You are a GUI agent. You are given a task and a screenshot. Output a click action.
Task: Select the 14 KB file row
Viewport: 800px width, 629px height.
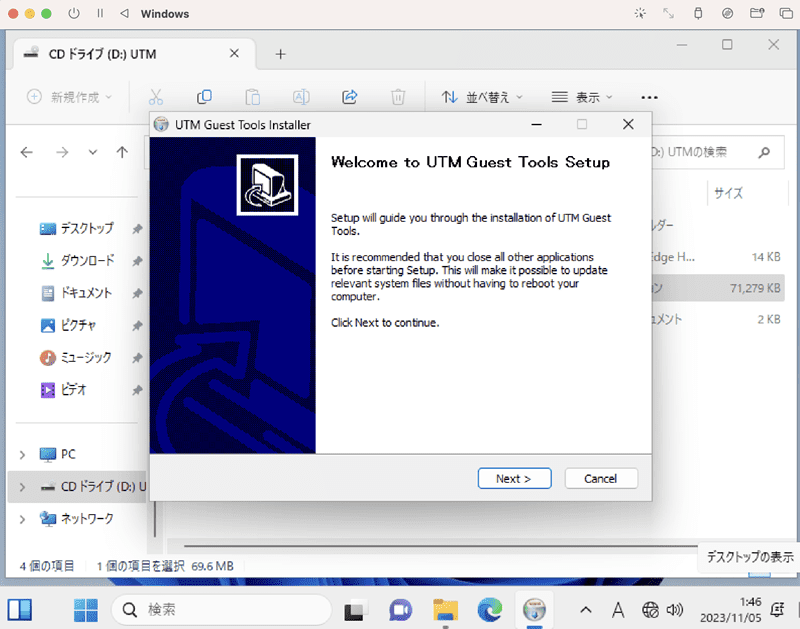(x=718, y=257)
